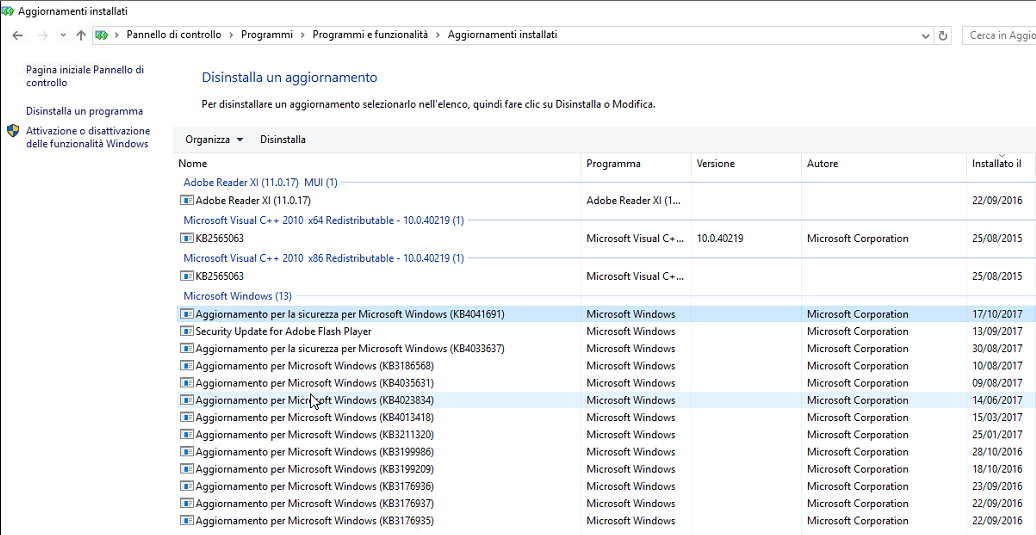Image resolution: width=1036 pixels, height=535 pixels.
Task: Select Aggiornamento per la sicurezza (KB4041691) name
Action: (350, 314)
